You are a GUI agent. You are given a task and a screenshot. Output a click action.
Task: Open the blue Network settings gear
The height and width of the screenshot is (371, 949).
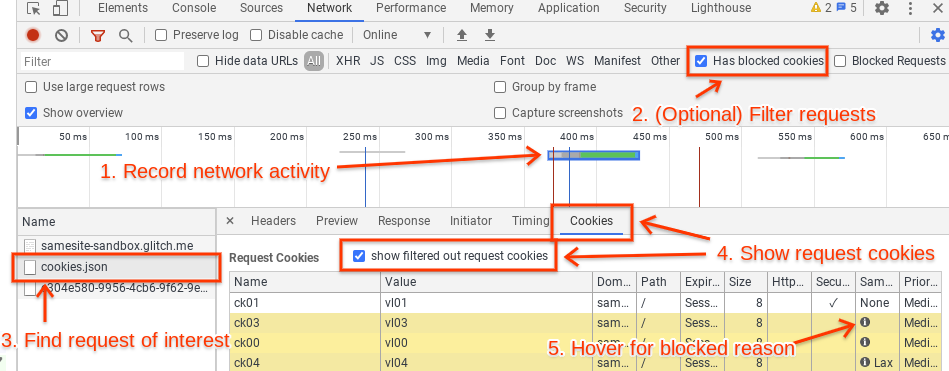pos(938,35)
